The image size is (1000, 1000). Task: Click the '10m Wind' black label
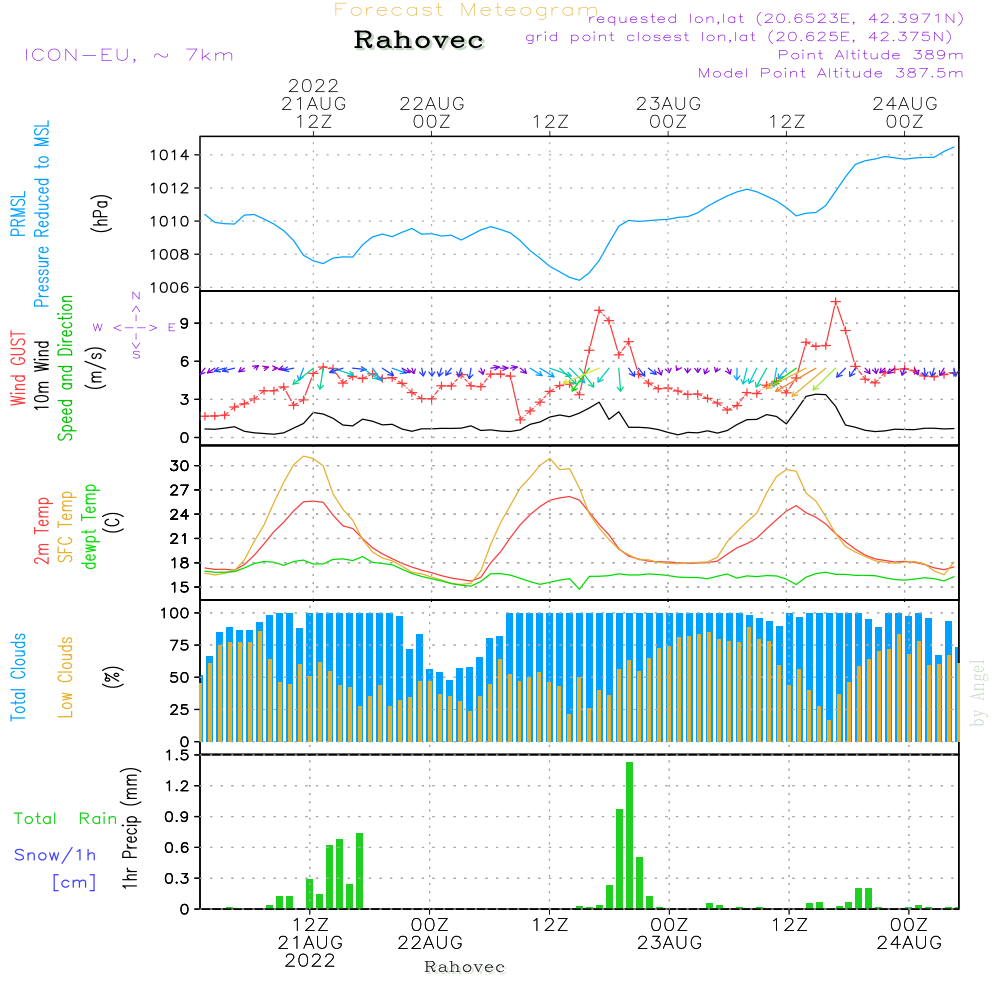pos(41,374)
